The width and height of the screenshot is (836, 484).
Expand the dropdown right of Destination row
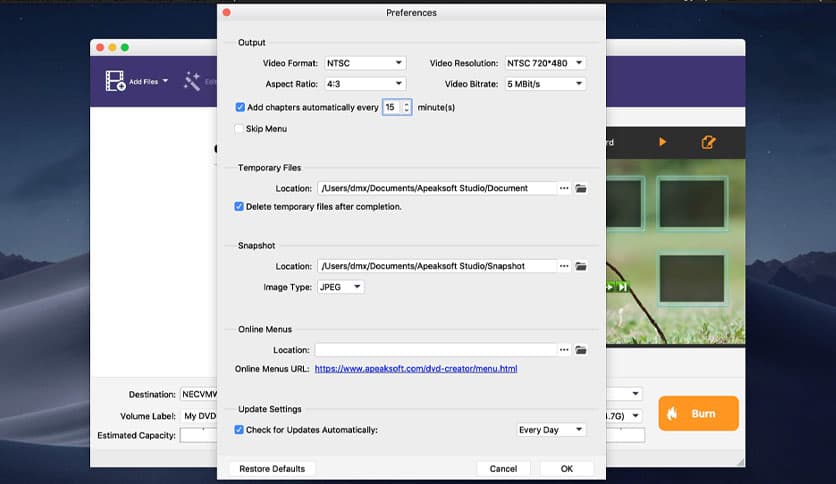pyautogui.click(x=635, y=394)
